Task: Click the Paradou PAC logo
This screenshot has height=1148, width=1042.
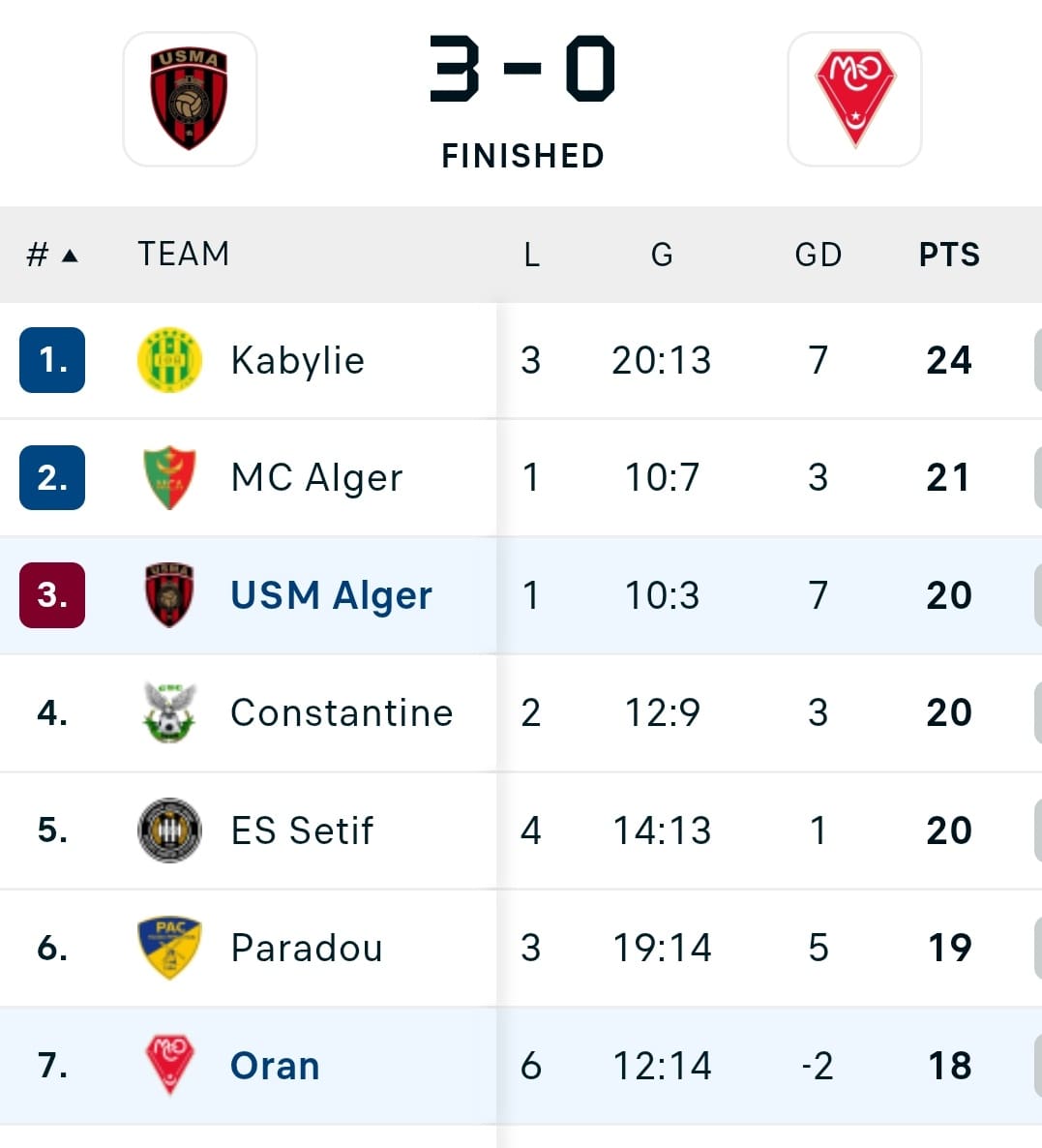Action: (x=169, y=948)
